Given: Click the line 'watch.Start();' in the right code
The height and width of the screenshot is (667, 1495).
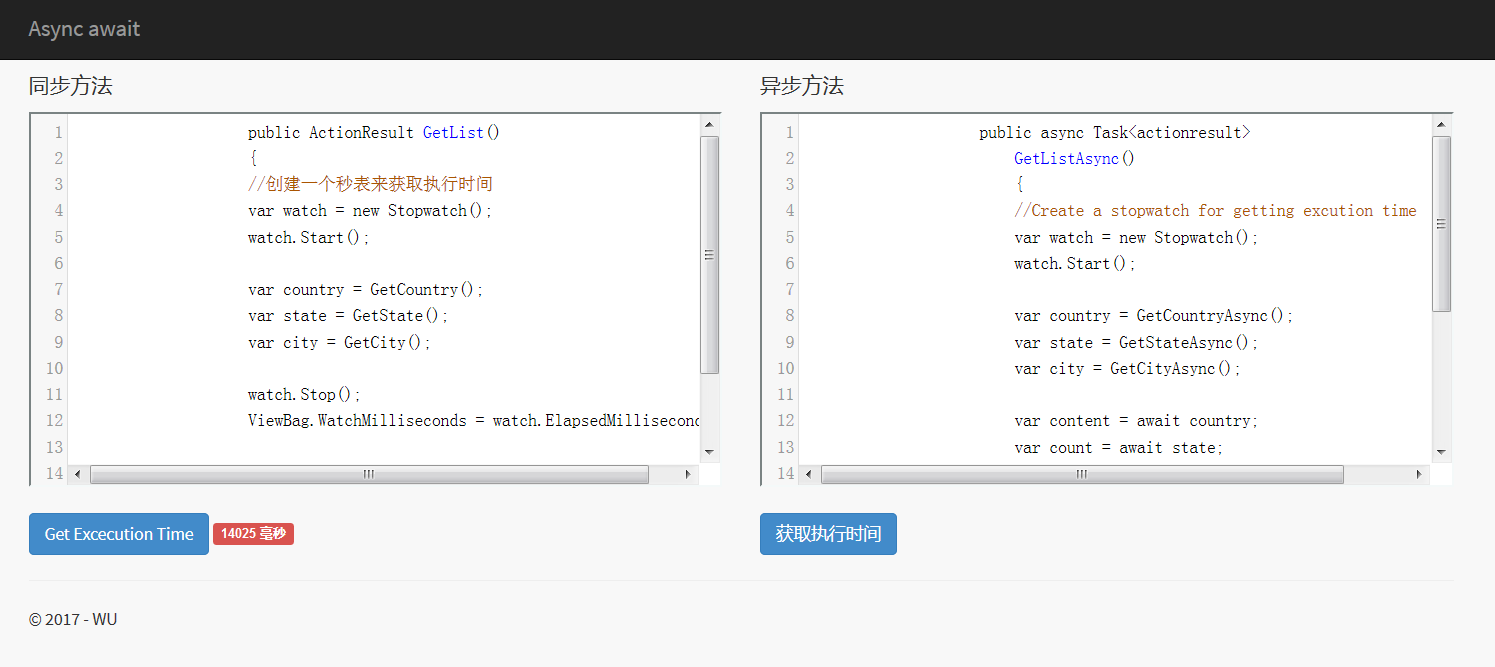Looking at the screenshot, I should (x=1075, y=263).
